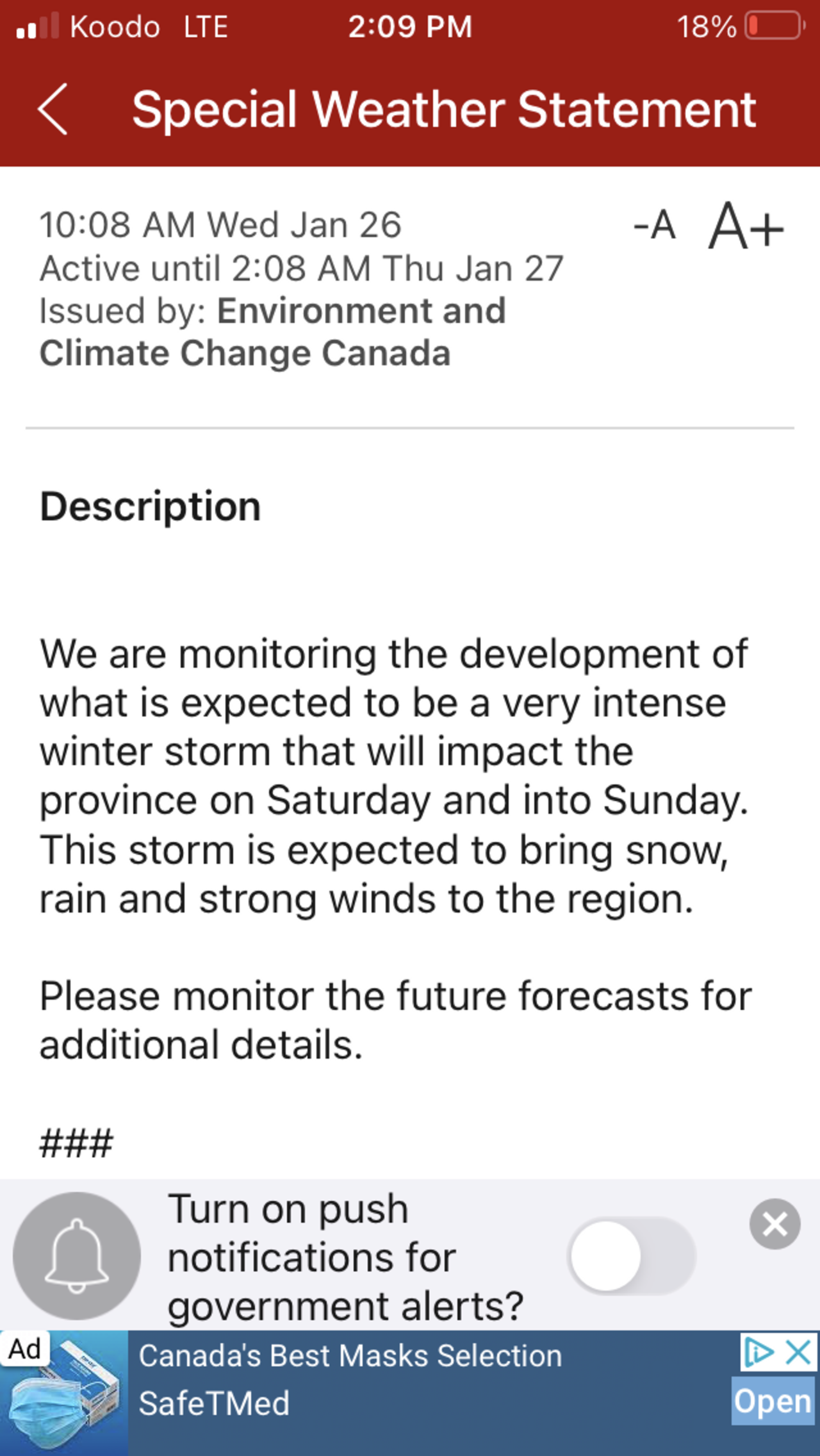Tap the notification bell icon
The image size is (820, 1456).
77,1255
